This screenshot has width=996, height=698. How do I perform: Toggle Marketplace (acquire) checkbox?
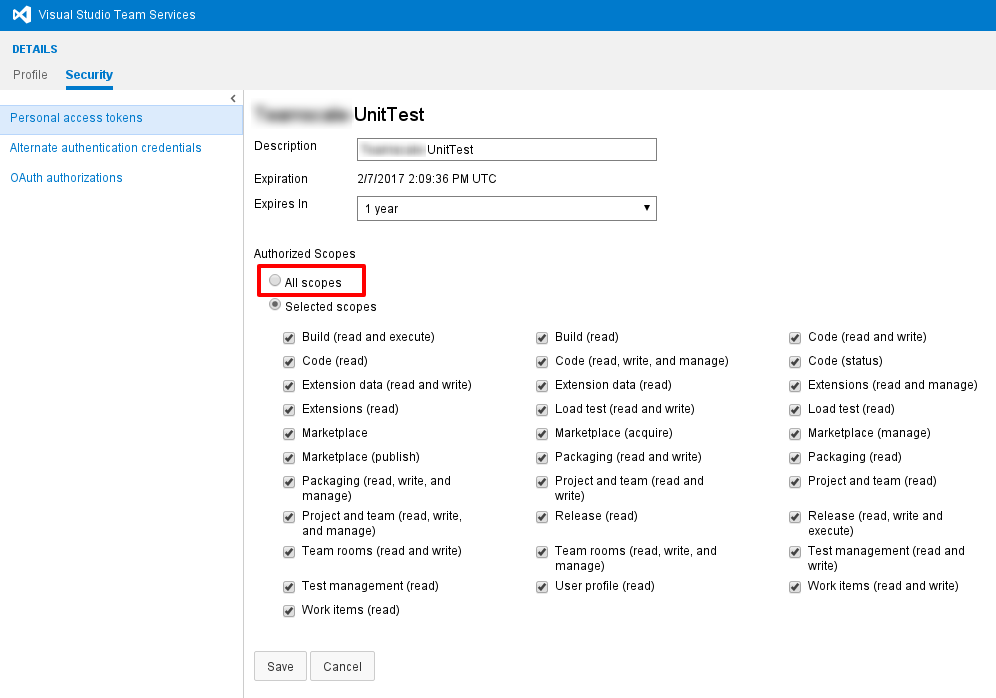point(542,434)
